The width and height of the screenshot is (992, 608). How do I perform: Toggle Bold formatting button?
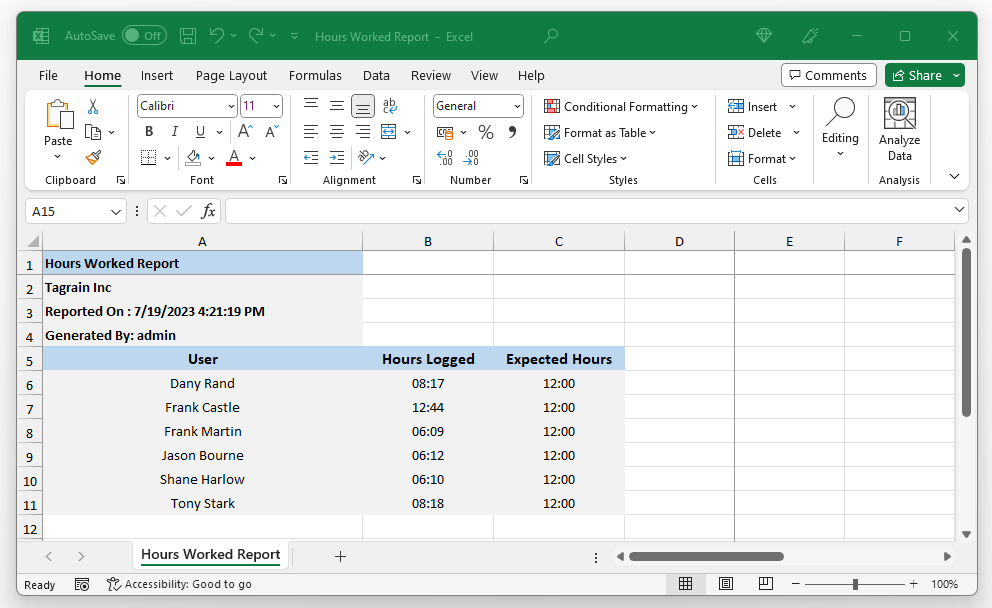(149, 132)
